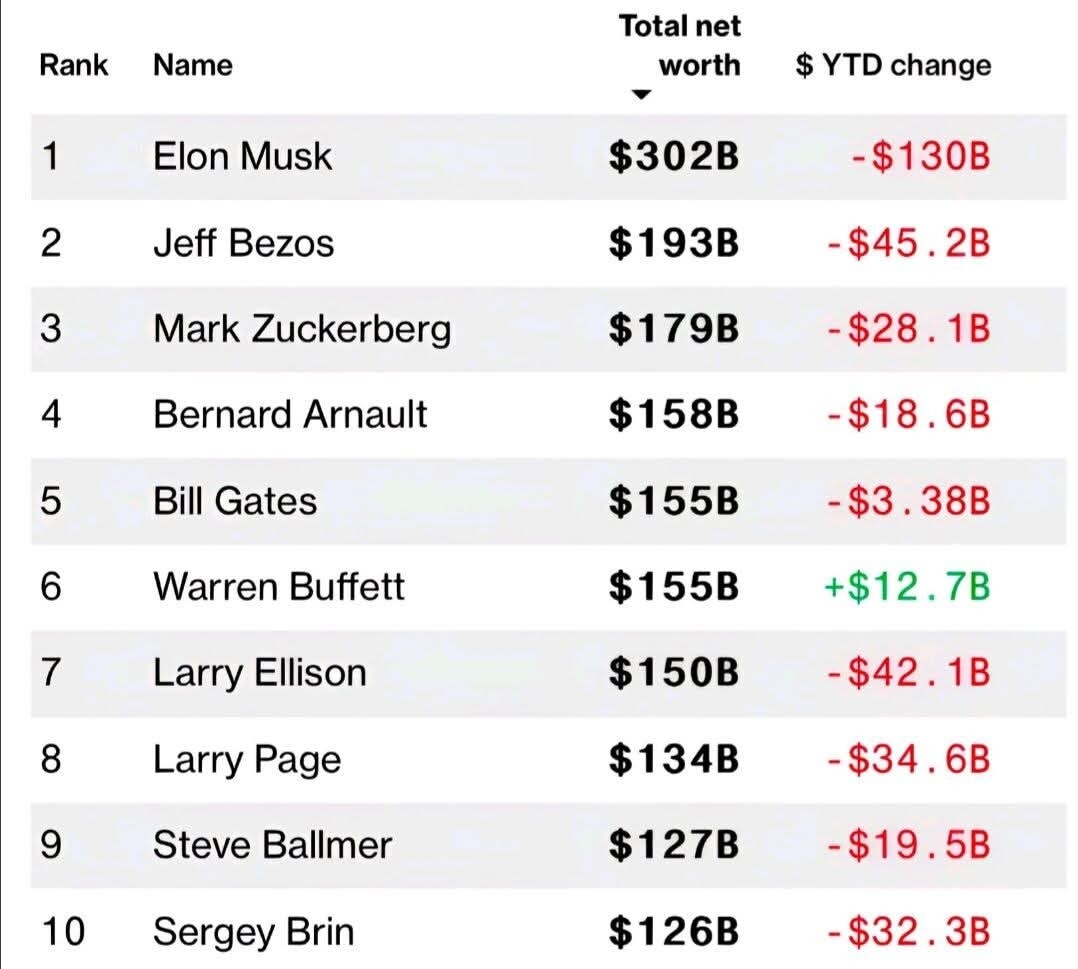
Task: Select the Steve Ballmer name
Action: click(x=272, y=845)
